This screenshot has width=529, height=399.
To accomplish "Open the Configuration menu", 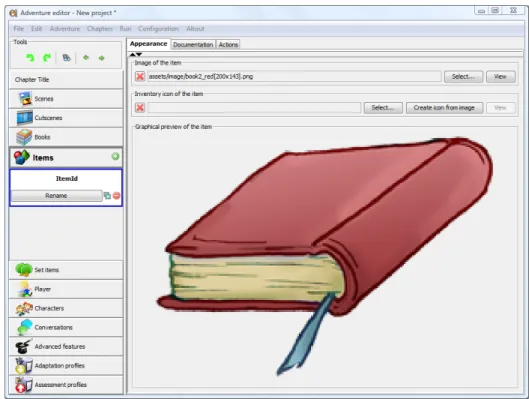I will pos(158,29).
